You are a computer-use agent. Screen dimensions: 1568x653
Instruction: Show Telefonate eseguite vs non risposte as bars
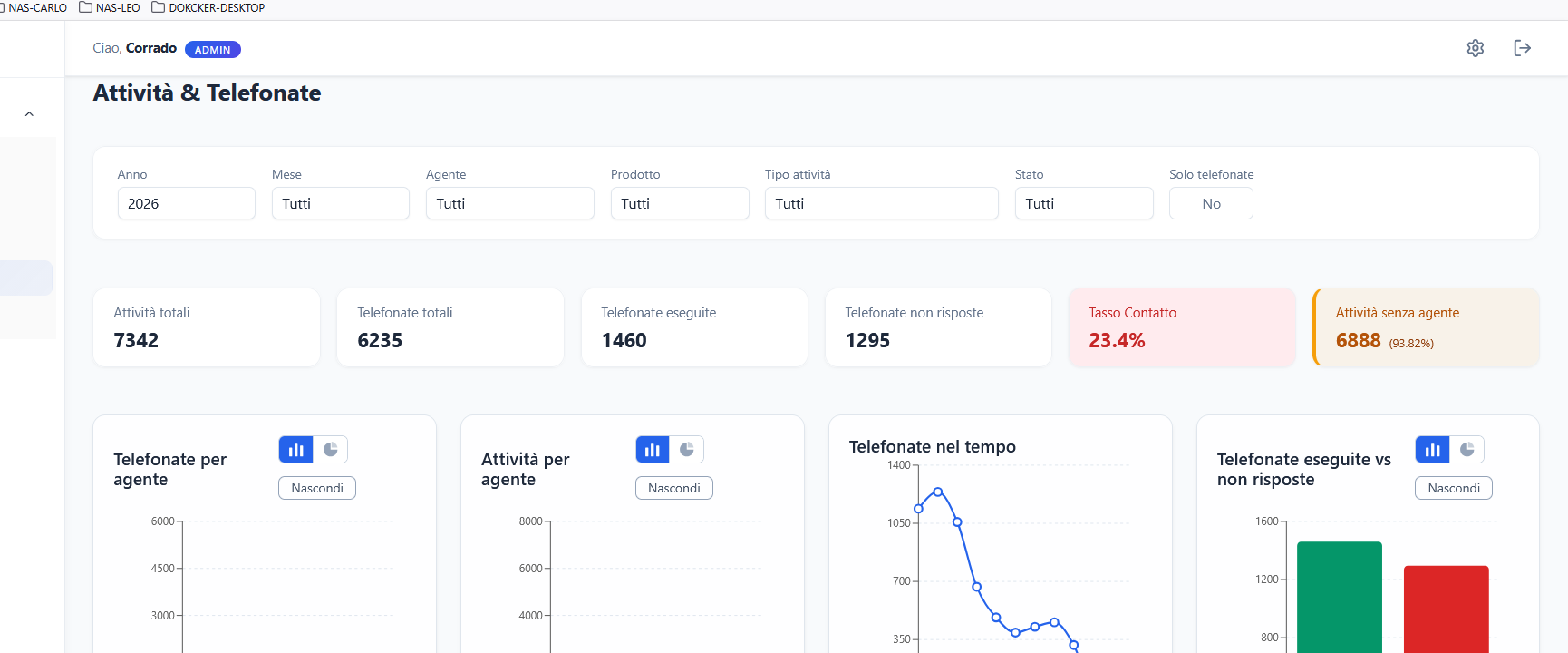tap(1433, 450)
